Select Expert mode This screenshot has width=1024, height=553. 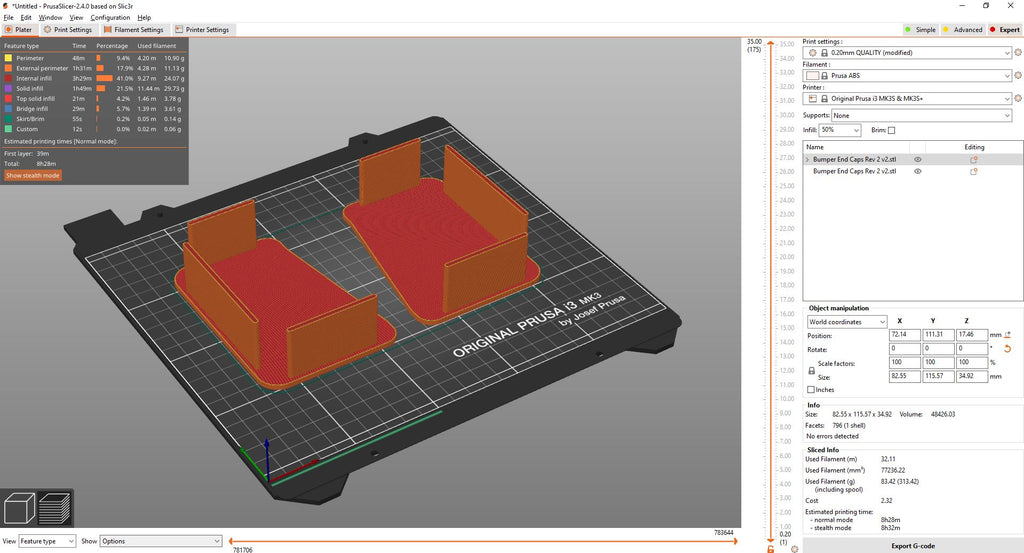(x=1004, y=29)
